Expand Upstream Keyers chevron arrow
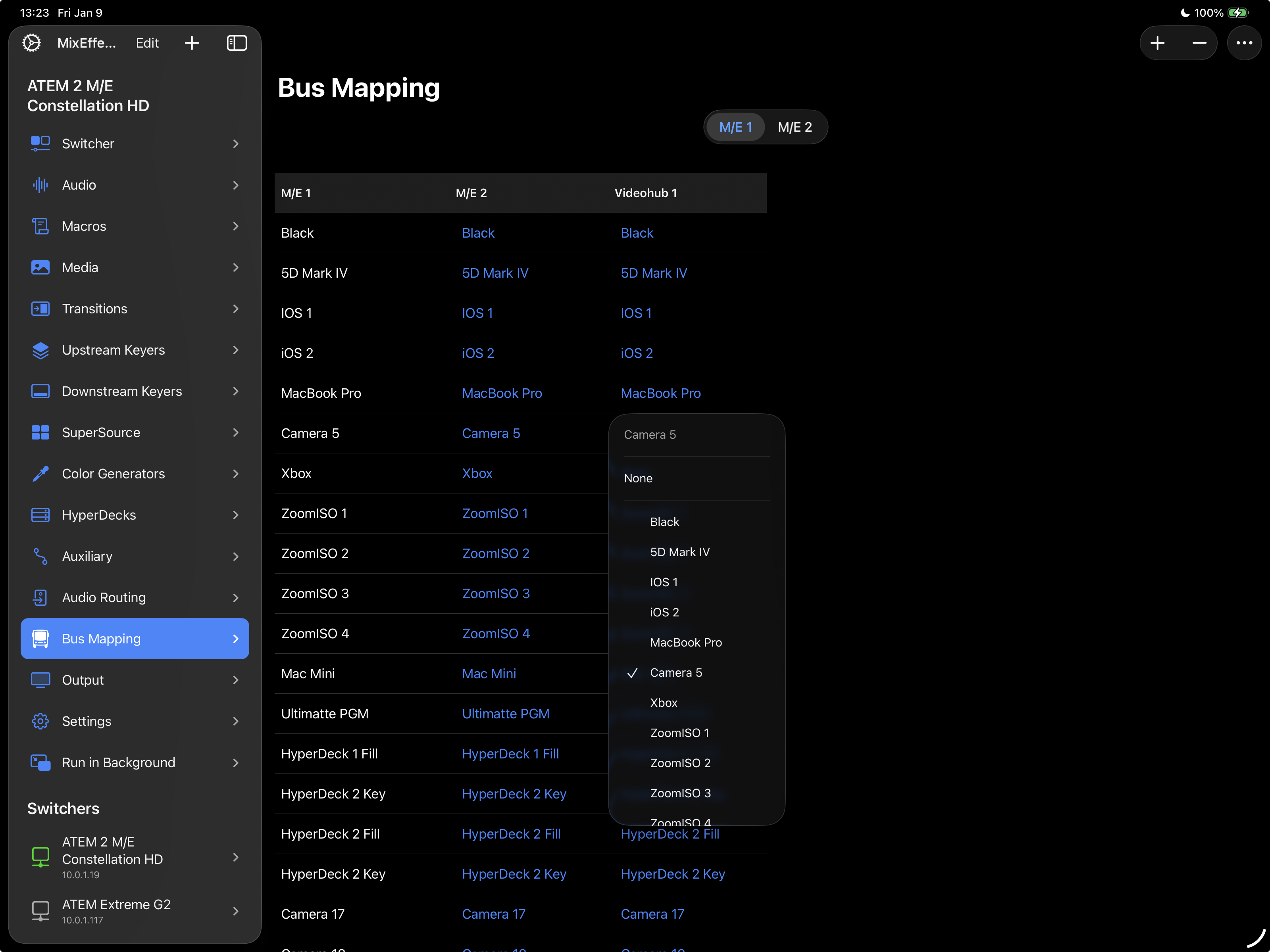The width and height of the screenshot is (1270, 952). click(235, 350)
